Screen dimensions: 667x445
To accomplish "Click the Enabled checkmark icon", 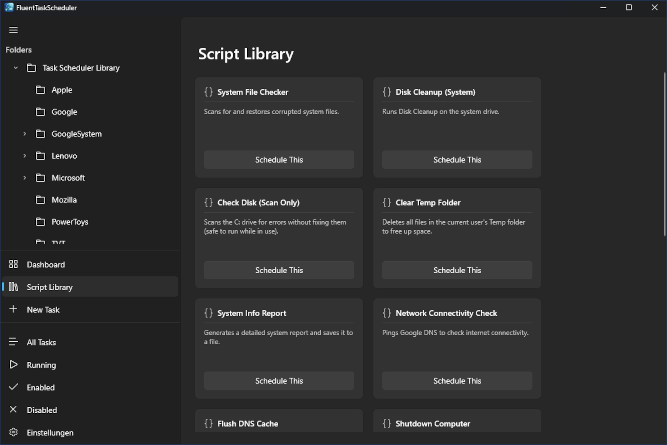I will pyautogui.click(x=13, y=387).
